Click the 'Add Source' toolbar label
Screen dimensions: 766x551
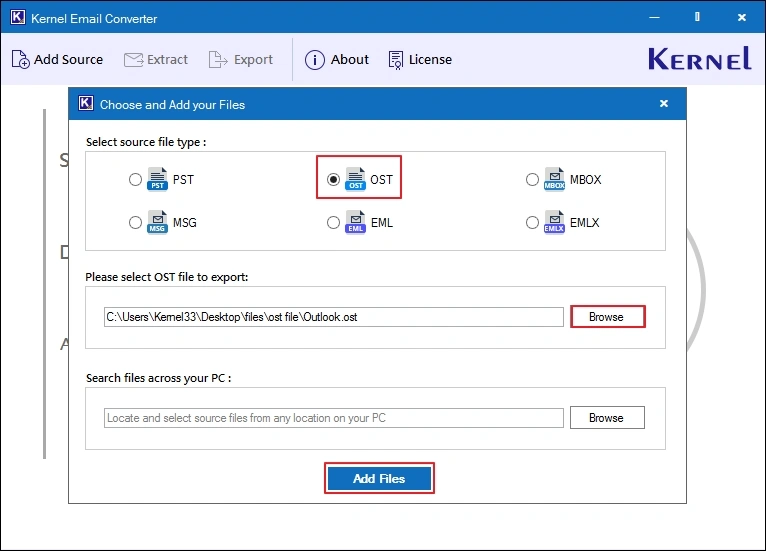[x=68, y=60]
